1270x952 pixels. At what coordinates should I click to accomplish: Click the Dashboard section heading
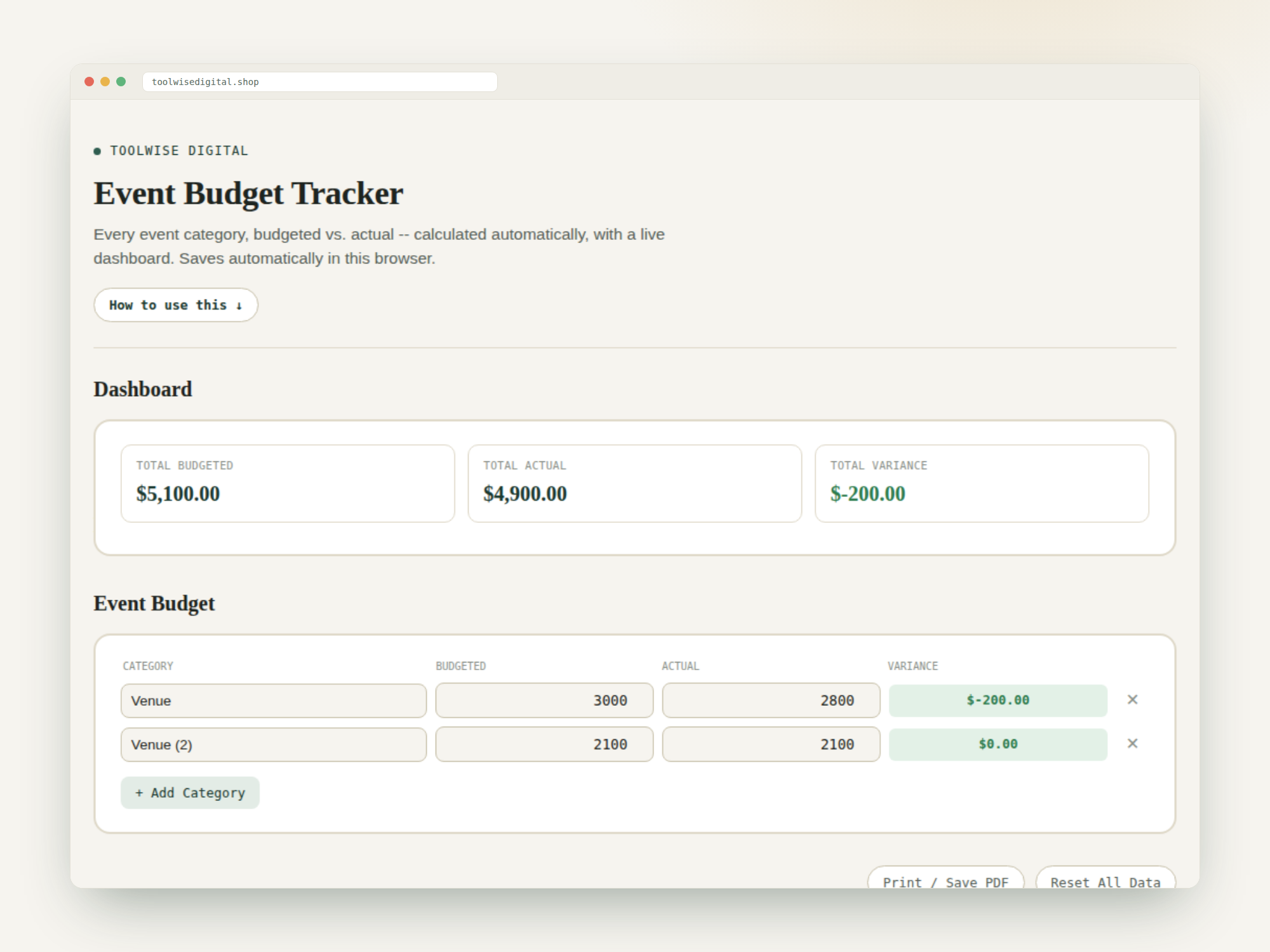pos(143,389)
